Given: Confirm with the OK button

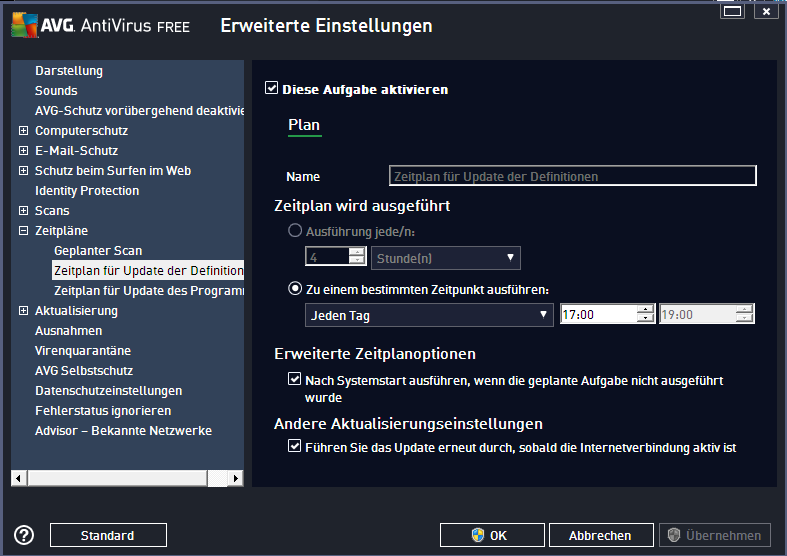Looking at the screenshot, I should (x=492, y=535).
